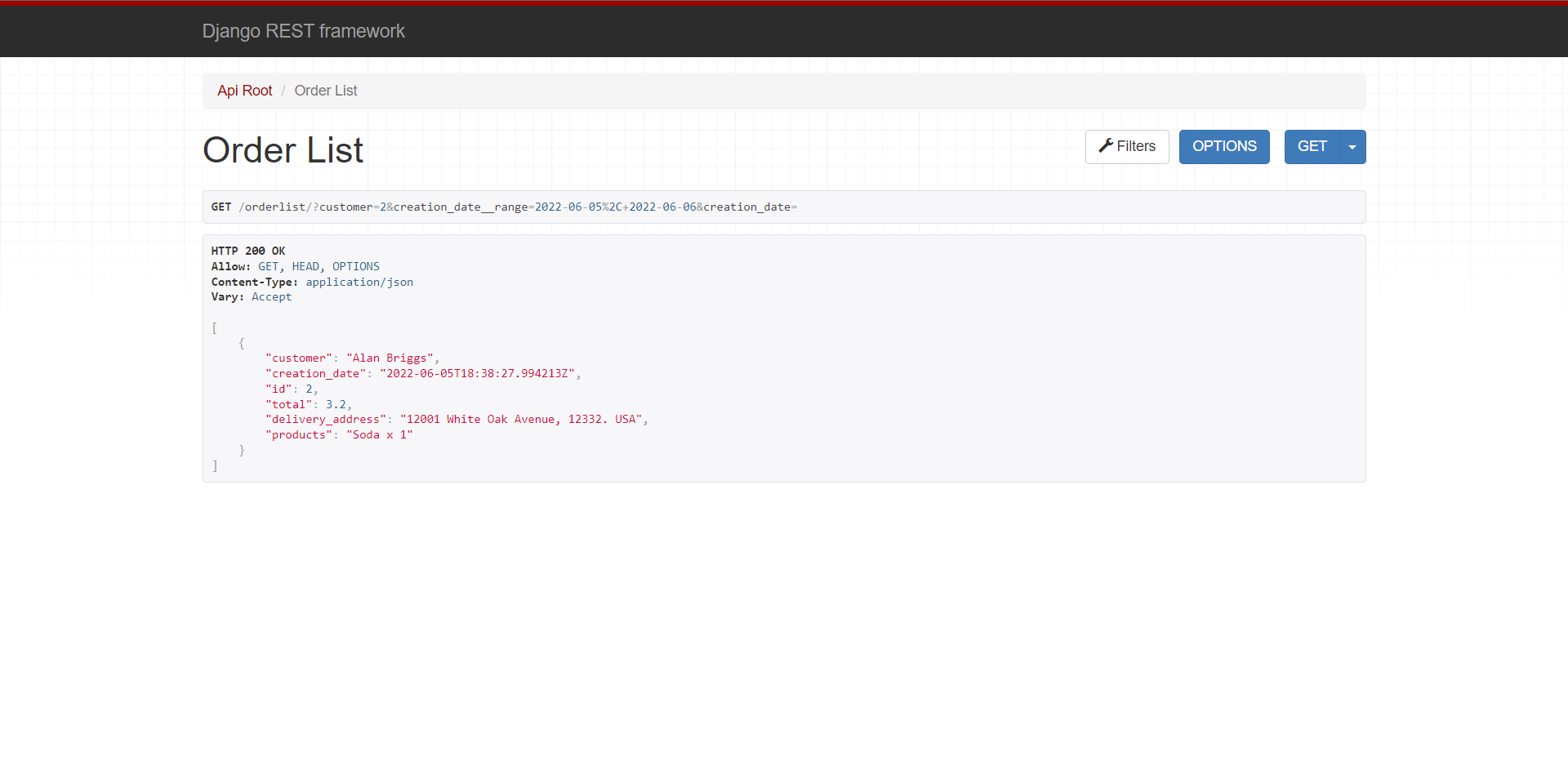
Task: Click the customer "Alan Briggs" value
Action: pos(390,358)
